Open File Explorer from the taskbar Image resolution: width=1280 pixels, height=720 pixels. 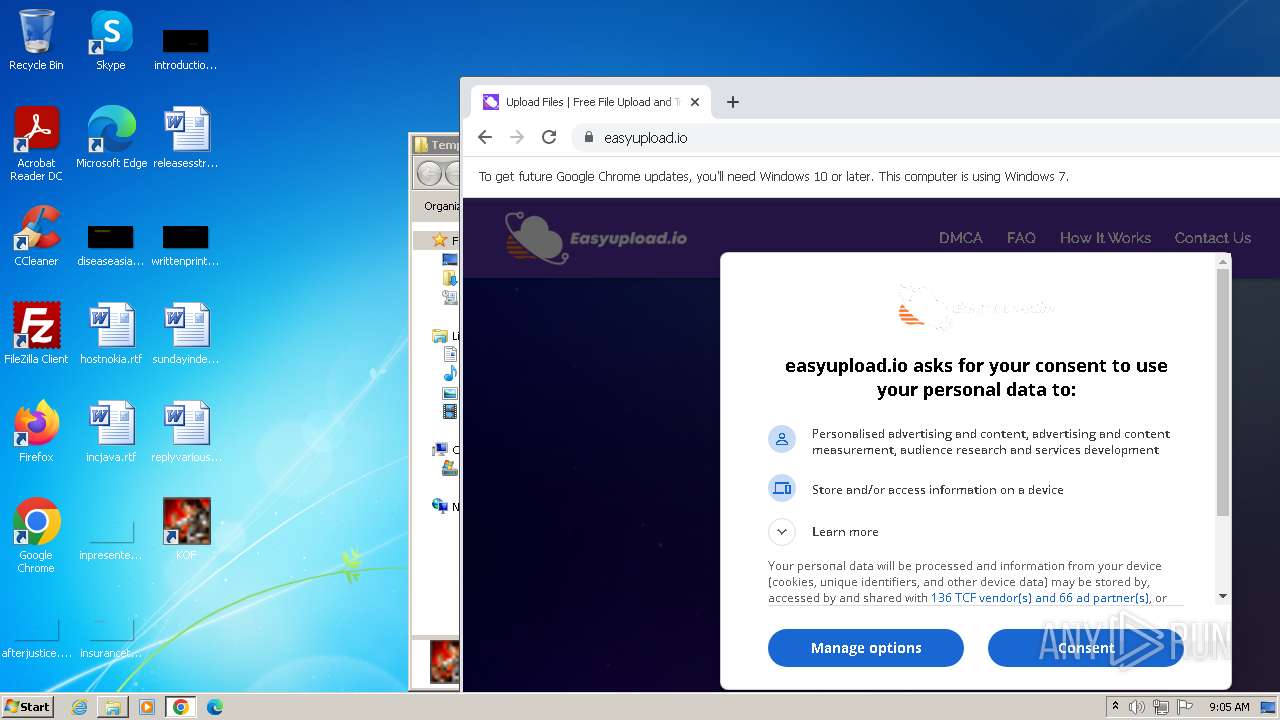(x=113, y=707)
